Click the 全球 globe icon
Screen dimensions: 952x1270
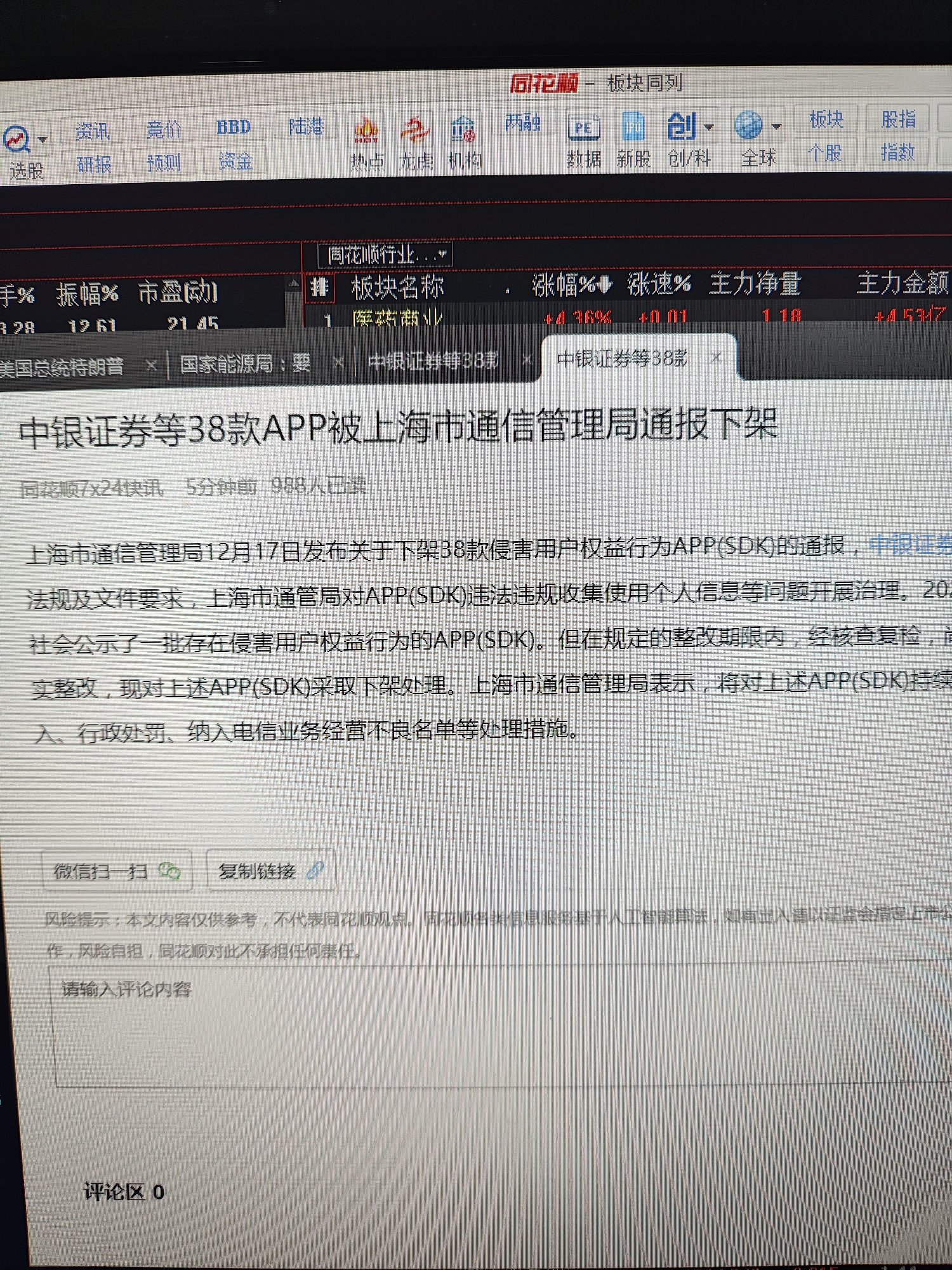748,124
